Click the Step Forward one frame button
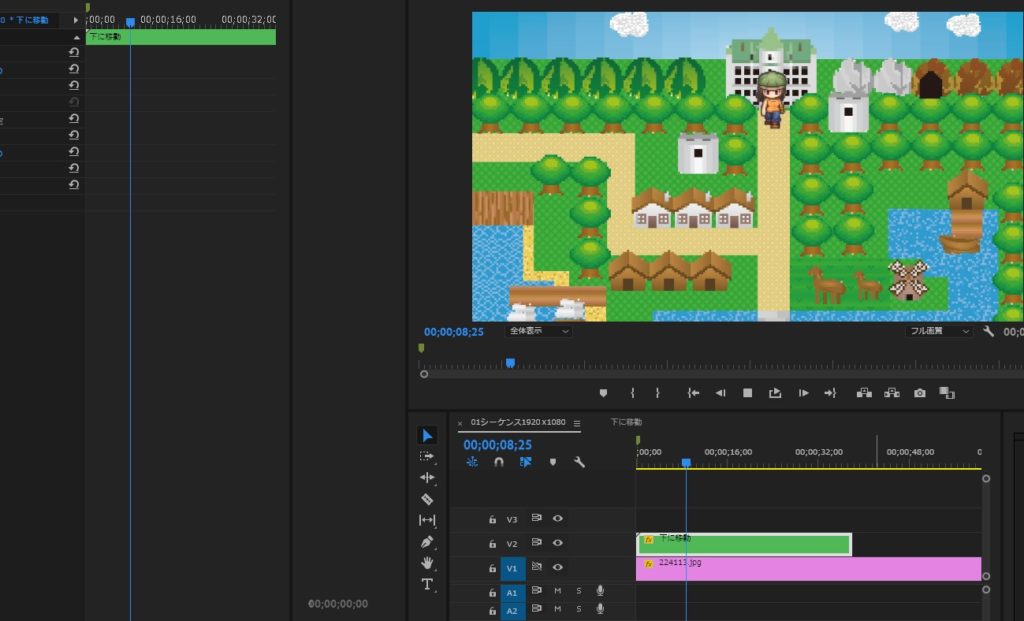The width and height of the screenshot is (1024, 621). click(803, 393)
